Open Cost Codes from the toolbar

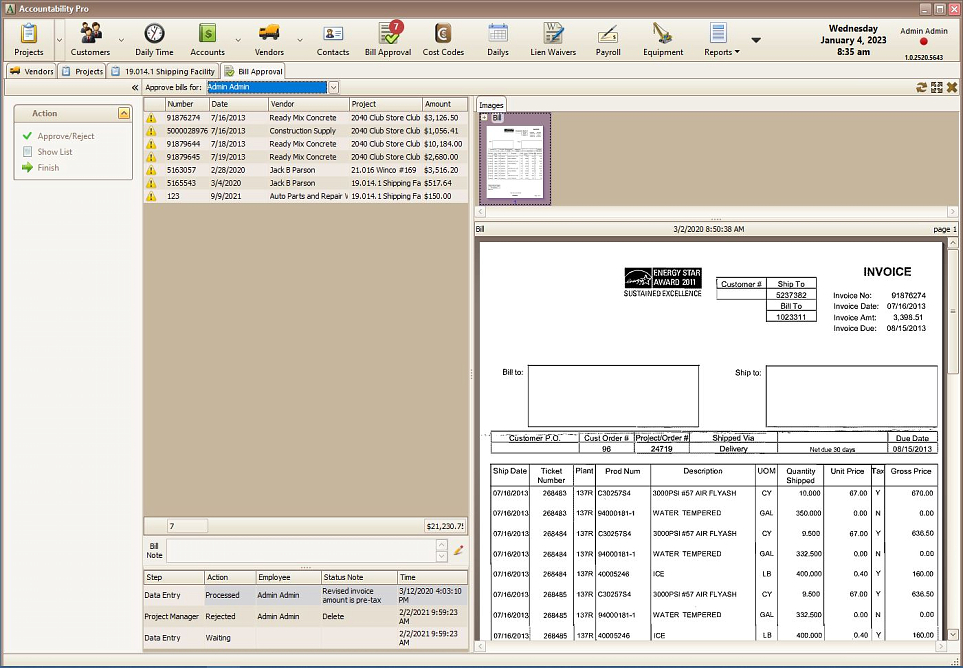[x=443, y=38]
